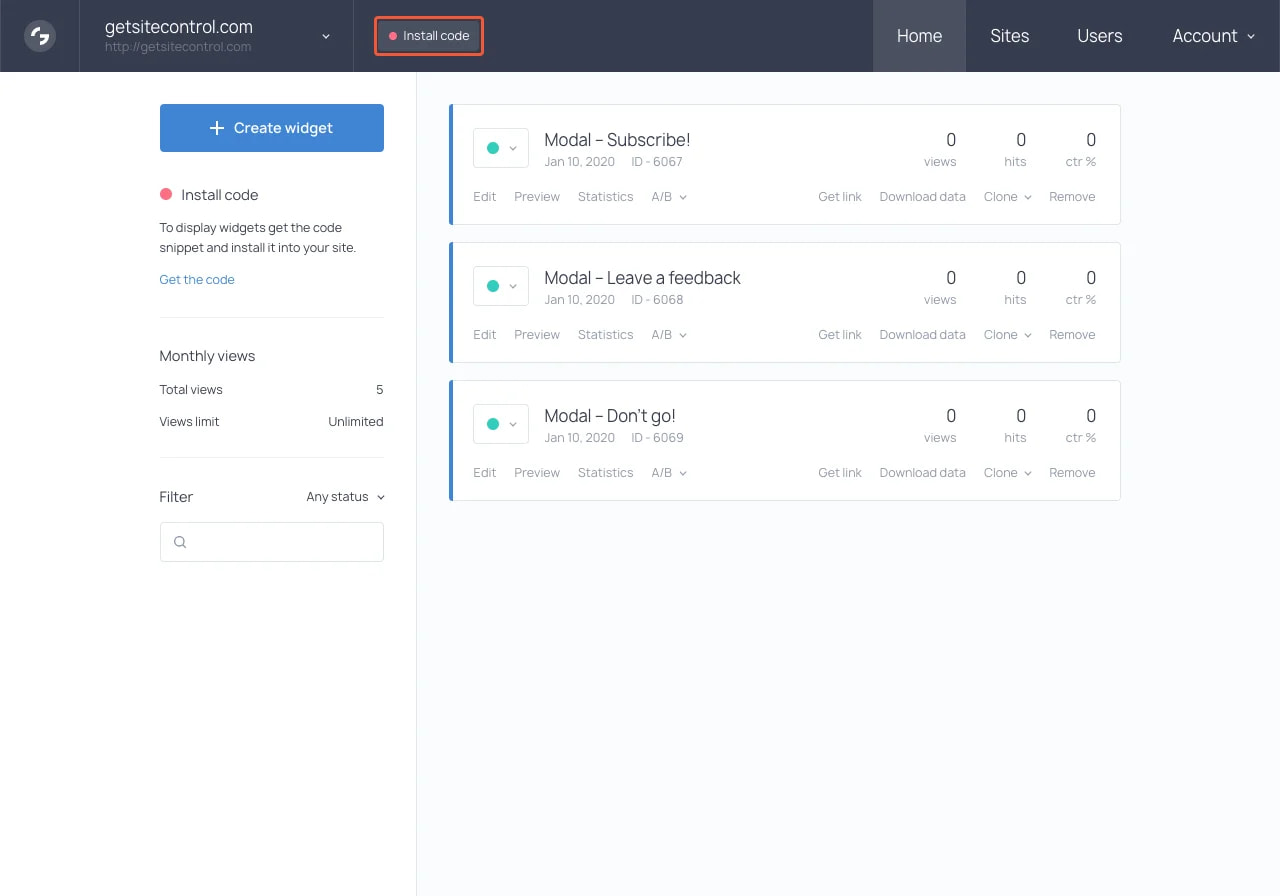Image resolution: width=1280 pixels, height=896 pixels.
Task: Preview the Modal – Don't go! widget
Action: (537, 473)
